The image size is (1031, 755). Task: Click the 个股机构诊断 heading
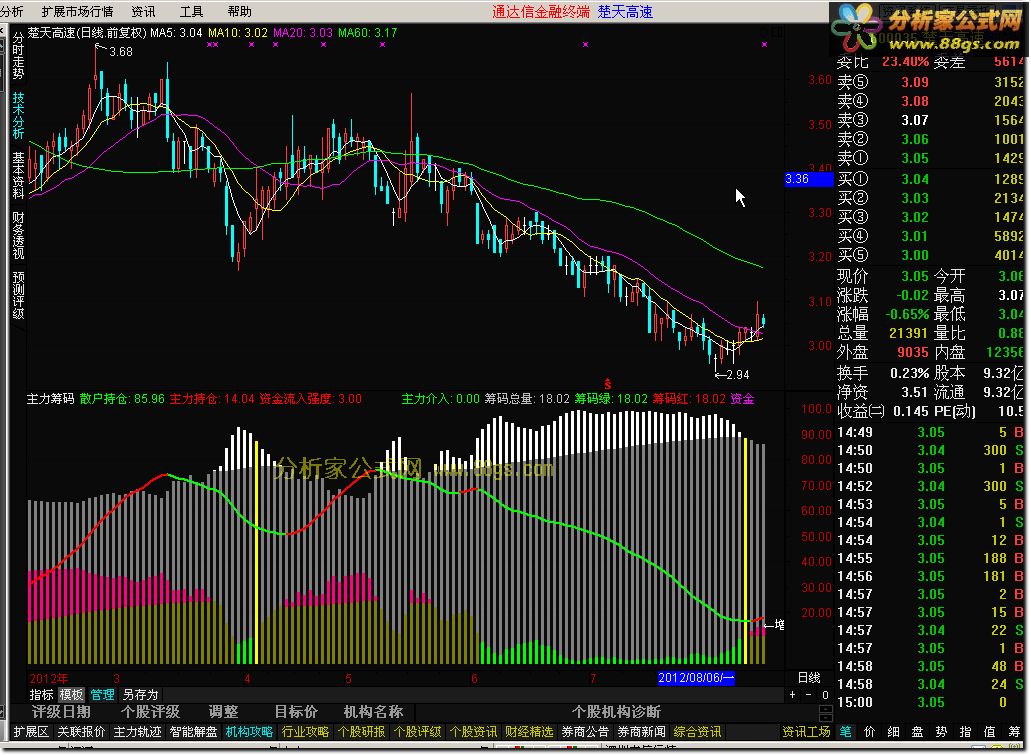coord(616,712)
